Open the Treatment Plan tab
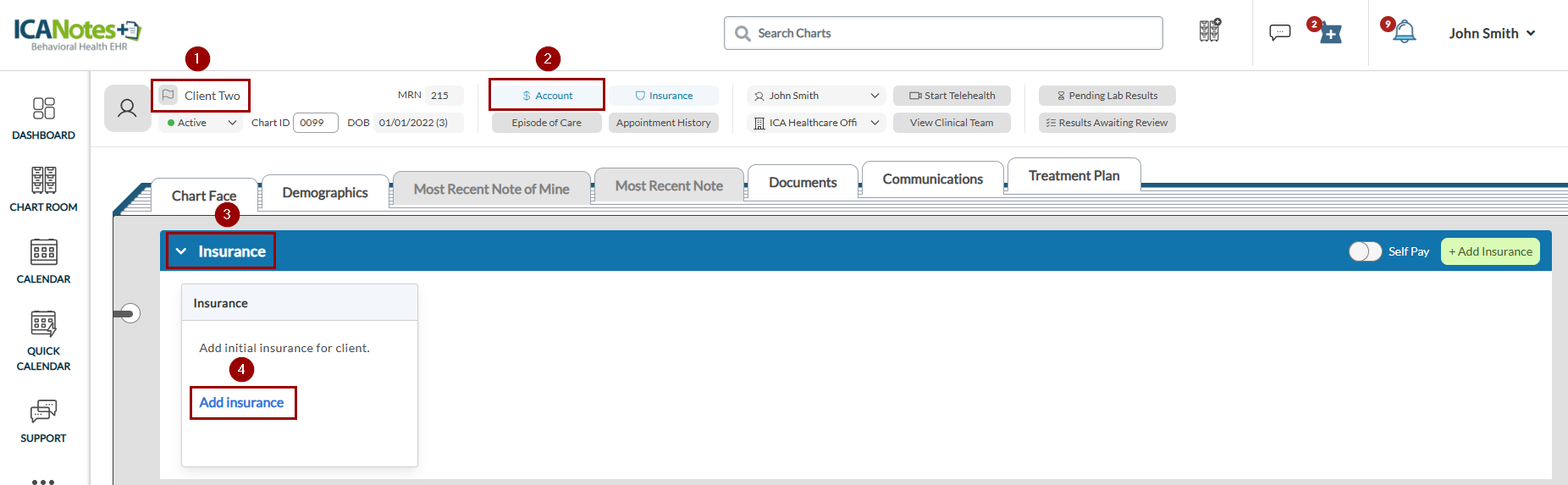 pos(1074,176)
